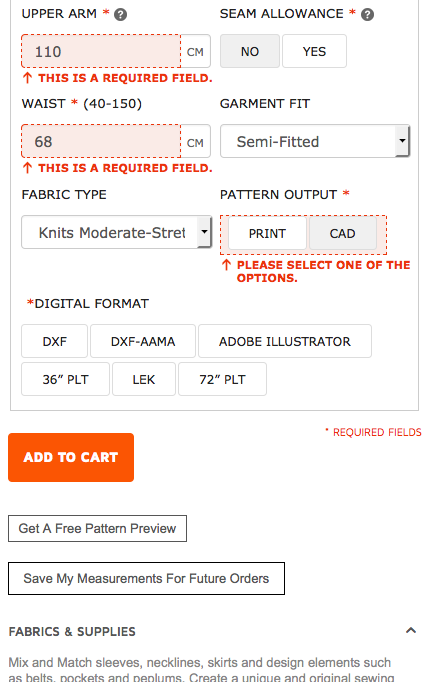Select NO for seam allowance
The height and width of the screenshot is (682, 431).
[x=250, y=51]
